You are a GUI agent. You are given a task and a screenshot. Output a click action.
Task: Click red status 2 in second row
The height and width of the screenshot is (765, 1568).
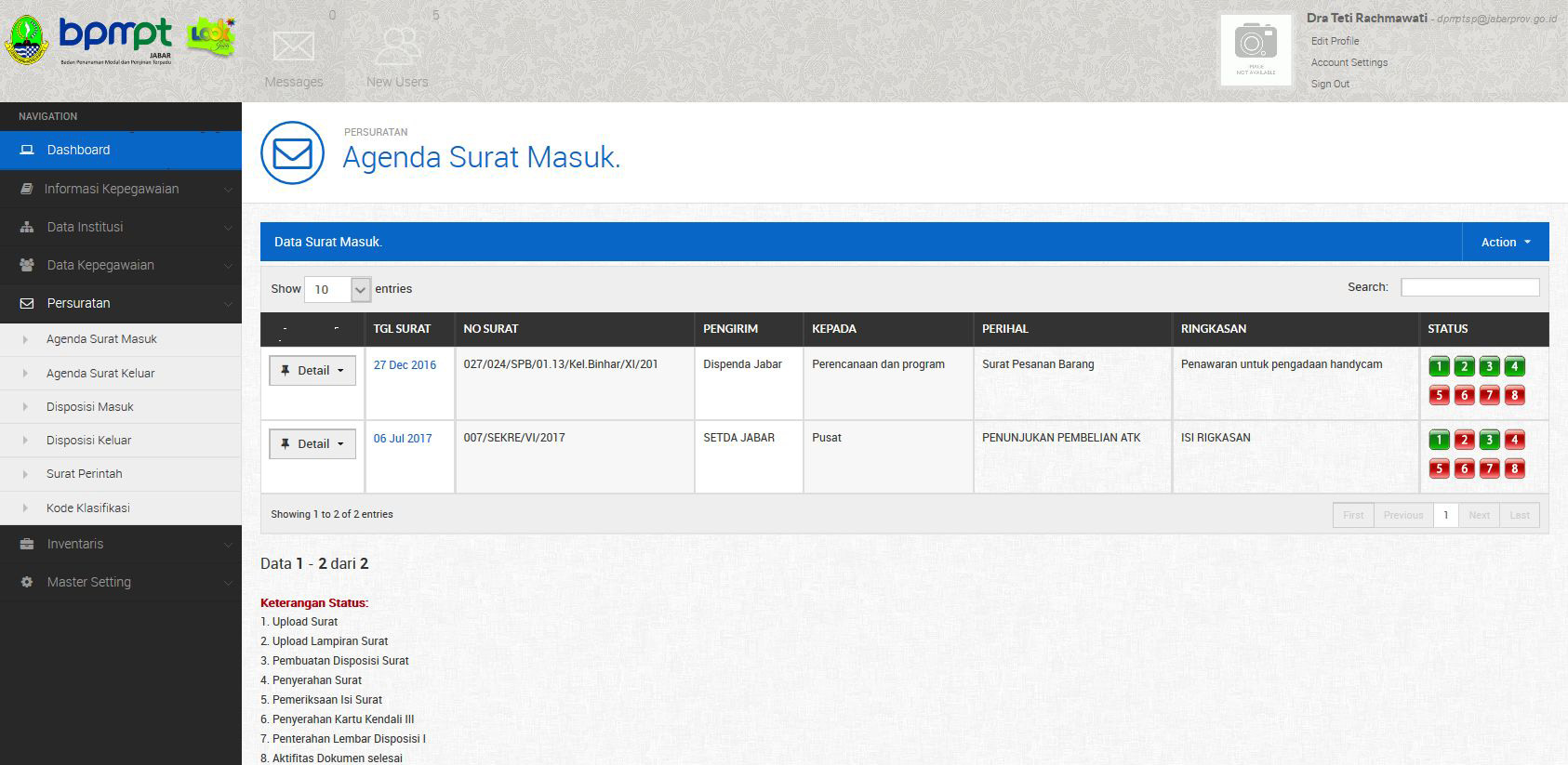point(1464,440)
